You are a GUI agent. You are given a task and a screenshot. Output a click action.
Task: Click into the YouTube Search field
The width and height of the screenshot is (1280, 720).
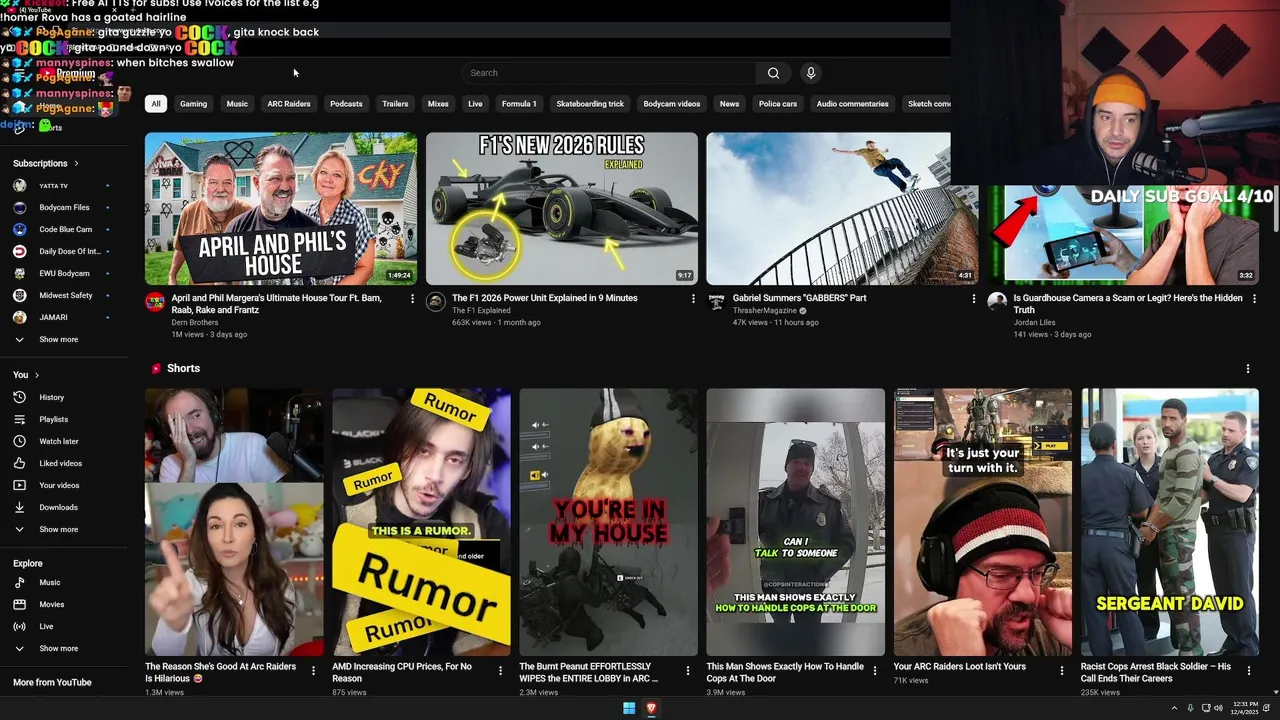click(x=610, y=73)
